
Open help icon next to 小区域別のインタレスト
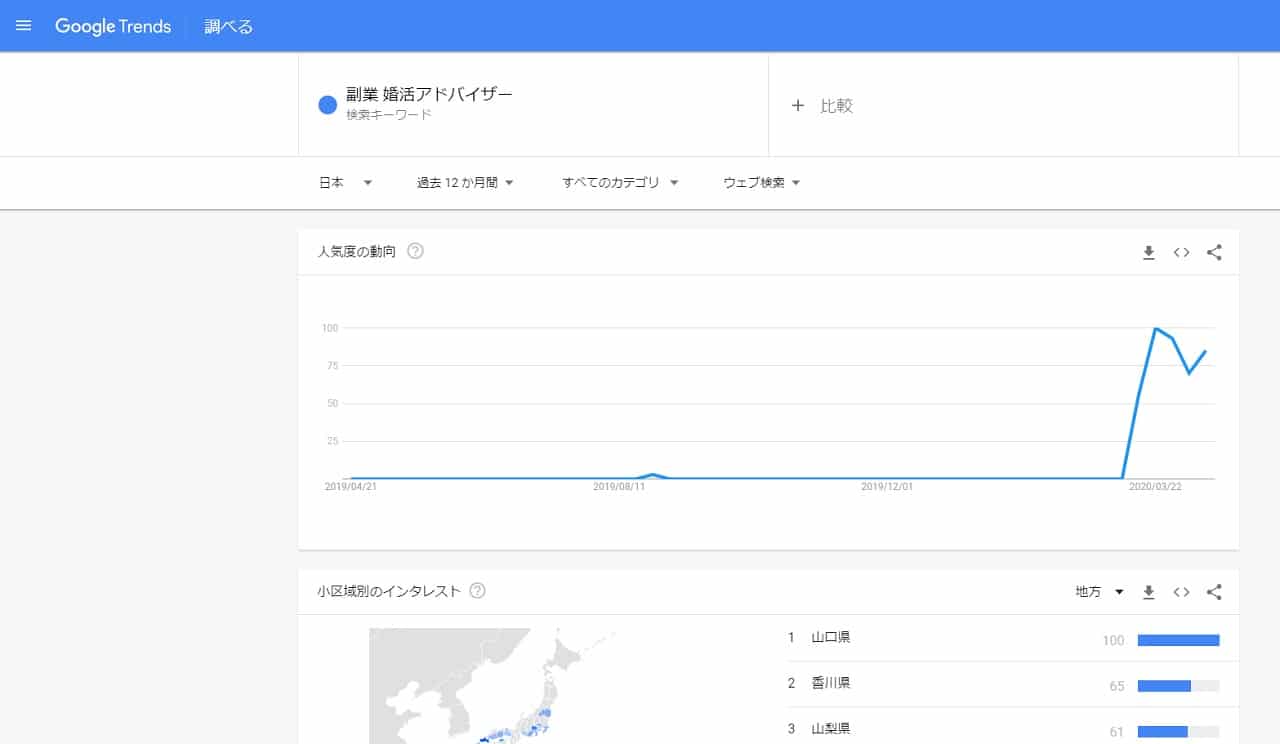[x=478, y=591]
